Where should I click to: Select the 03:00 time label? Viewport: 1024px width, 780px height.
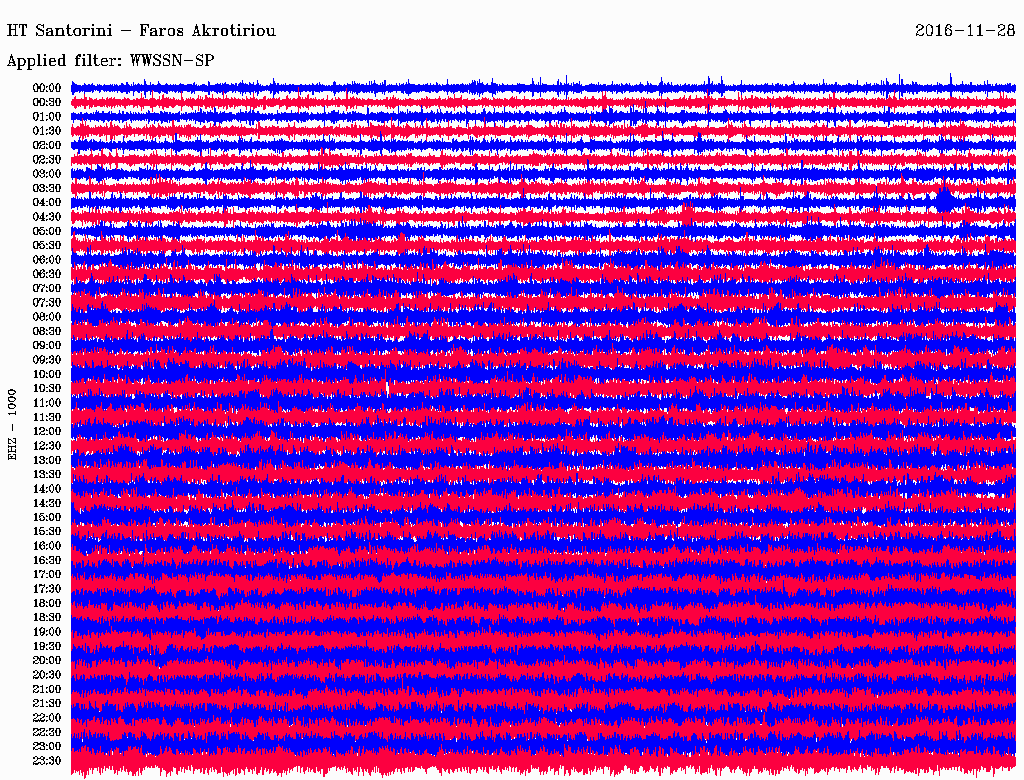[x=46, y=174]
